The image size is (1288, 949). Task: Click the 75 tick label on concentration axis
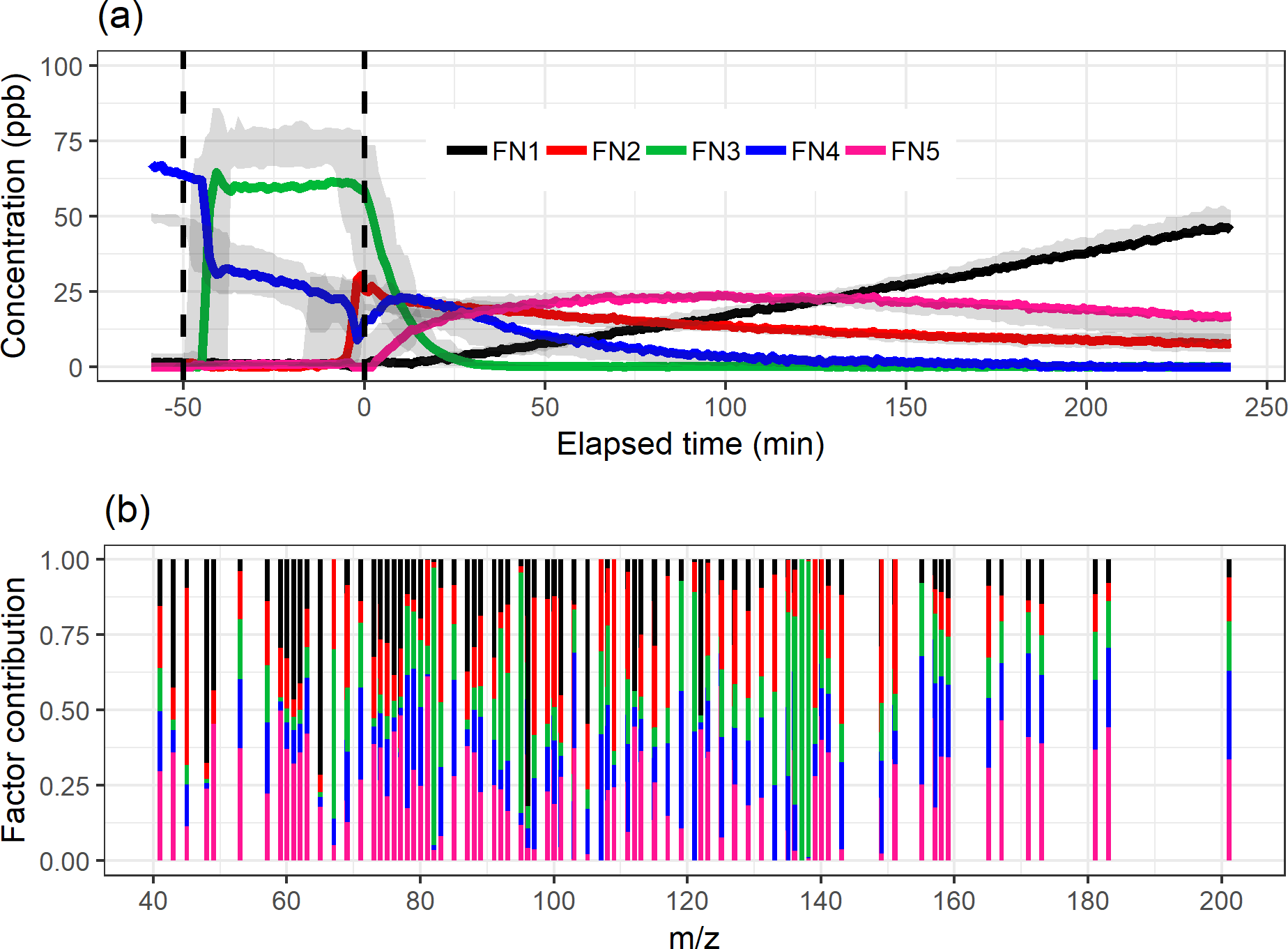point(68,142)
